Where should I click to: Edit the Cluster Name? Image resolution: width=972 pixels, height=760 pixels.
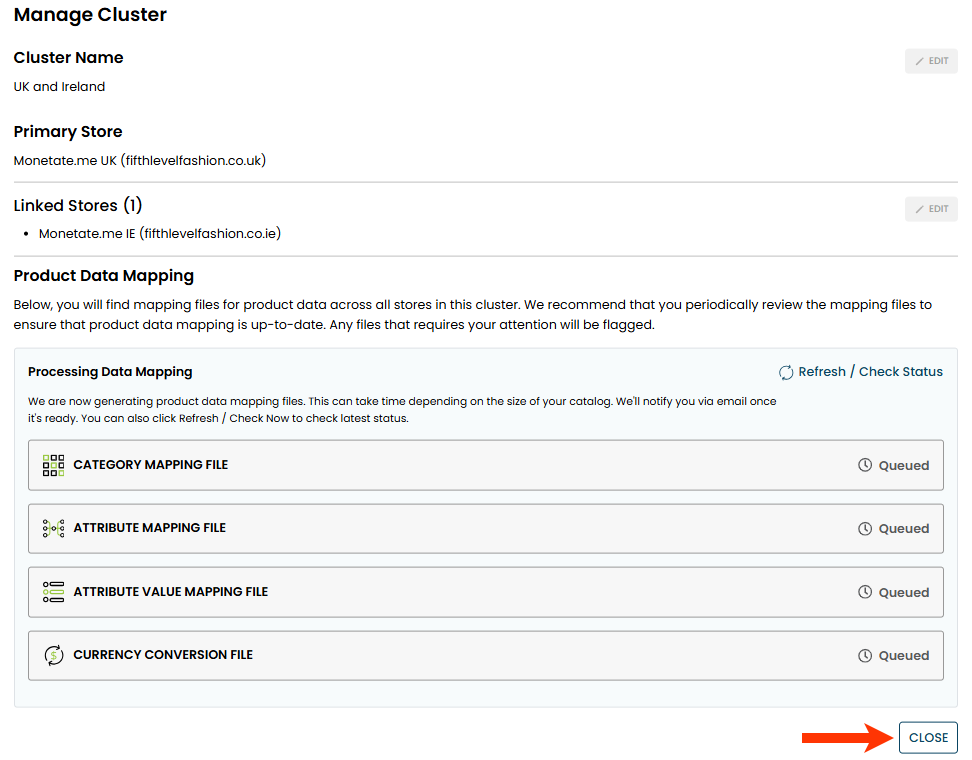(x=931, y=61)
